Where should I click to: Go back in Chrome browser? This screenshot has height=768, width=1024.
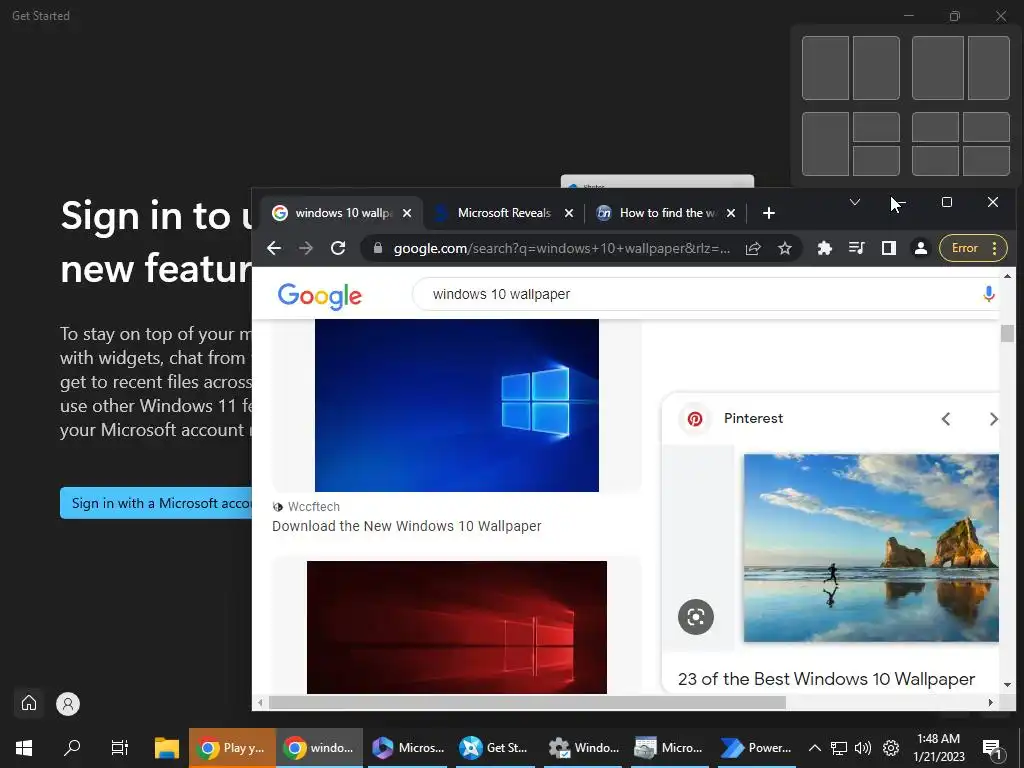pyautogui.click(x=274, y=248)
